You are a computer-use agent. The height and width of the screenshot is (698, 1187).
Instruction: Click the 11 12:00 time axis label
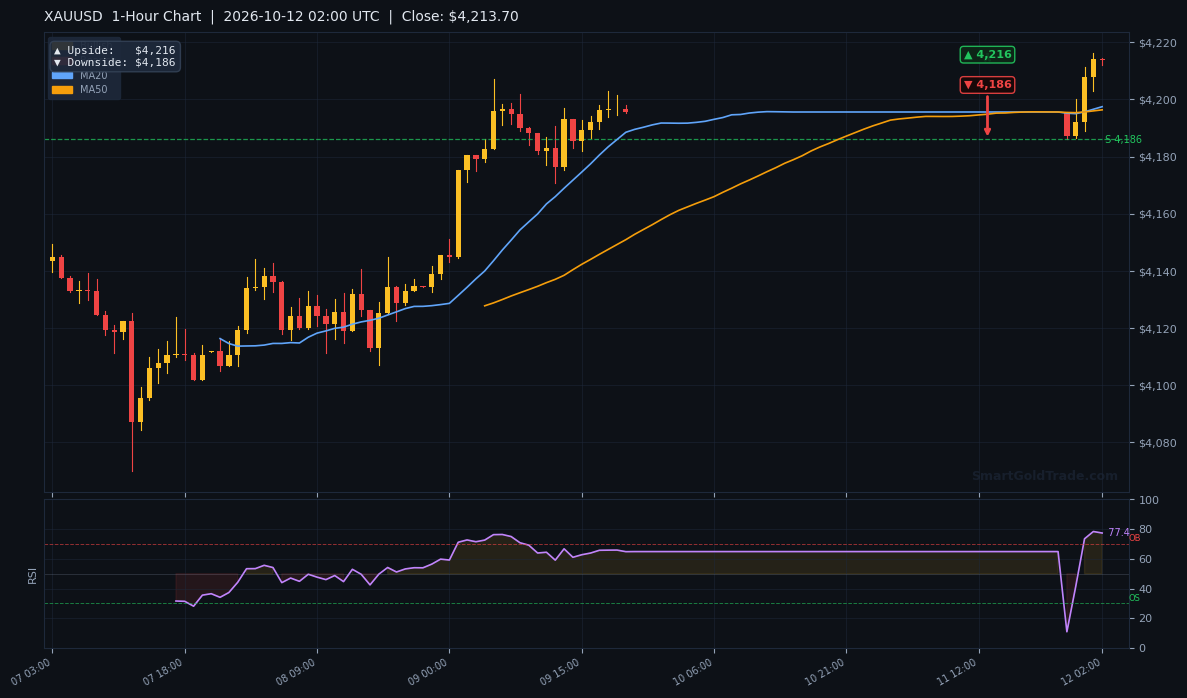[x=958, y=672]
